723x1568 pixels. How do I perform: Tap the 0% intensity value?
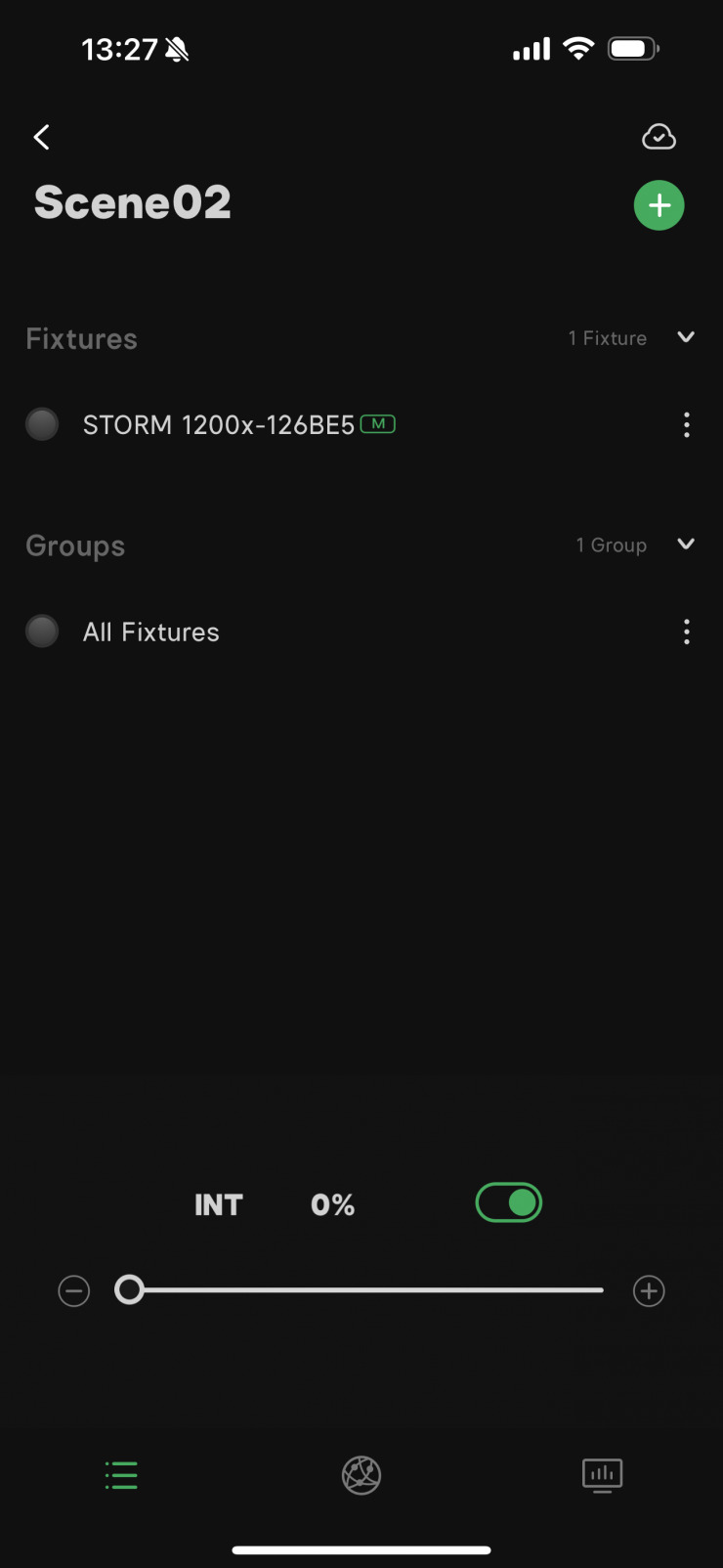pos(332,1205)
